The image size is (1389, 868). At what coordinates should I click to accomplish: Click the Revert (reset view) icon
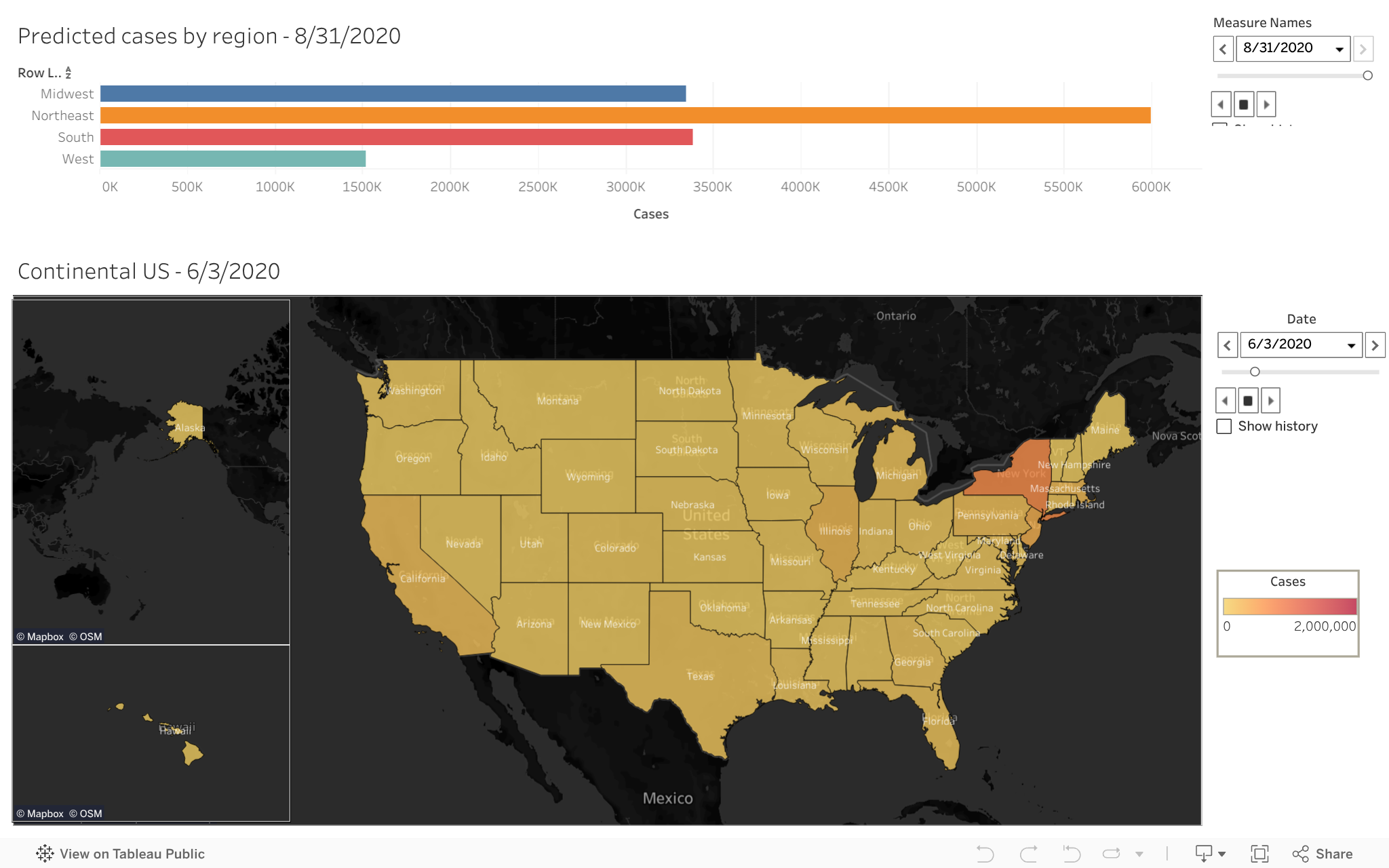(1072, 854)
